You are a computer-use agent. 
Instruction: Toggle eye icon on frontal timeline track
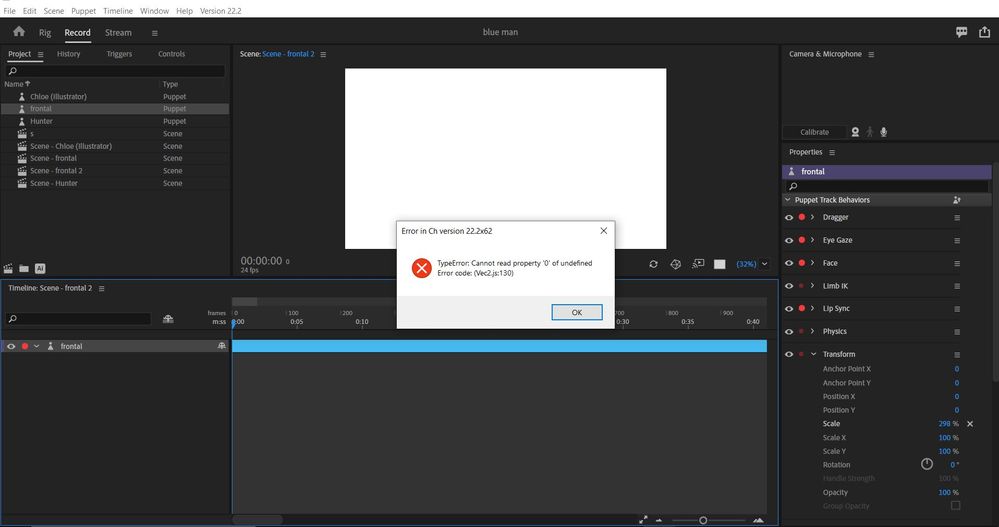click(x=11, y=347)
